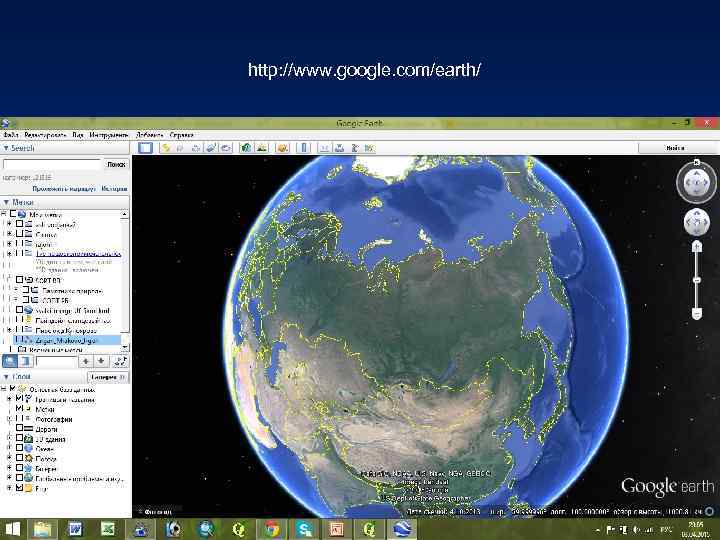Toggle the sidebar panel toolbar button
Screen dimensions: 720x540
coord(145,148)
